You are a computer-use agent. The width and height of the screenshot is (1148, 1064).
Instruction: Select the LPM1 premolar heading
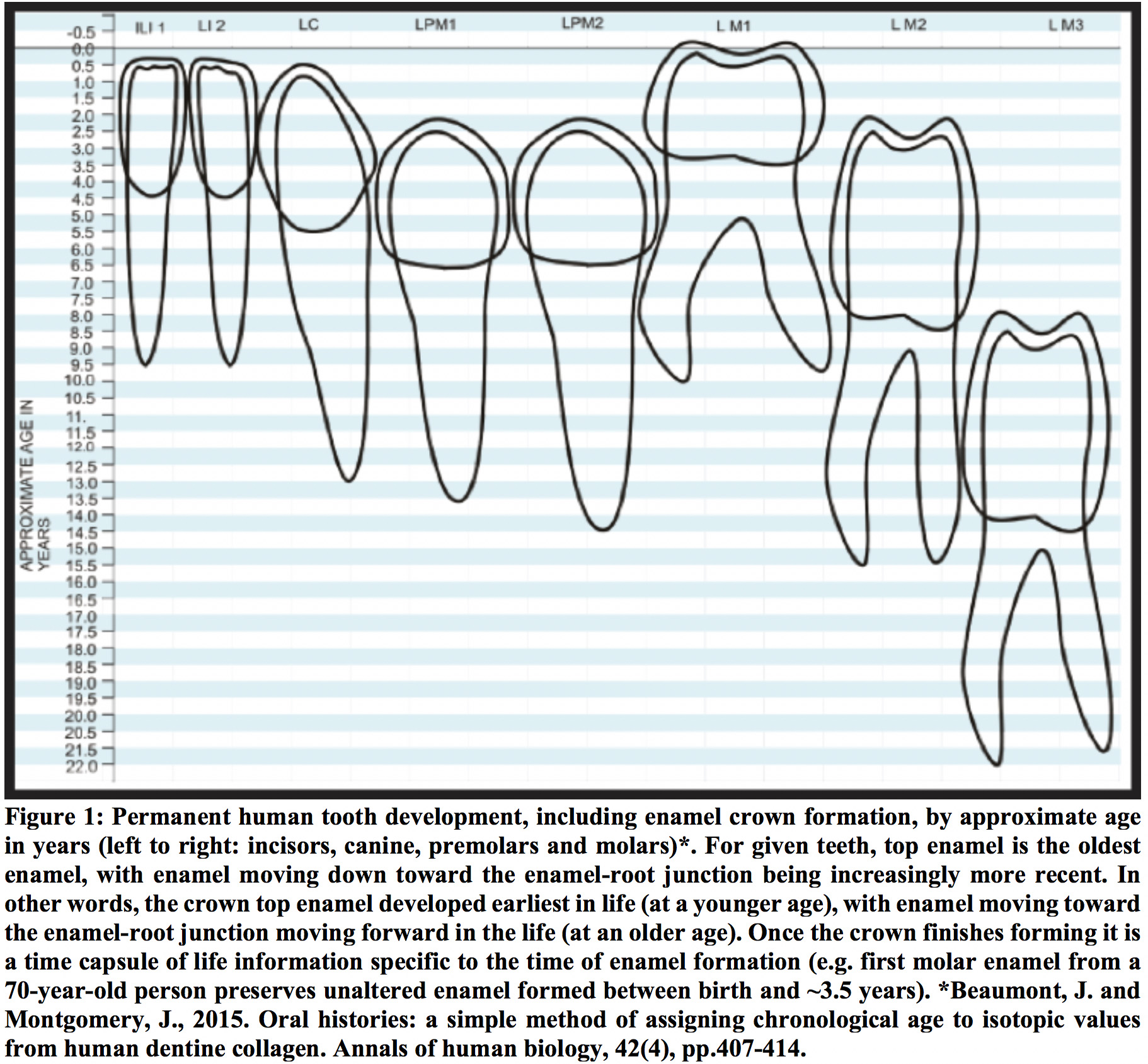pyautogui.click(x=435, y=25)
